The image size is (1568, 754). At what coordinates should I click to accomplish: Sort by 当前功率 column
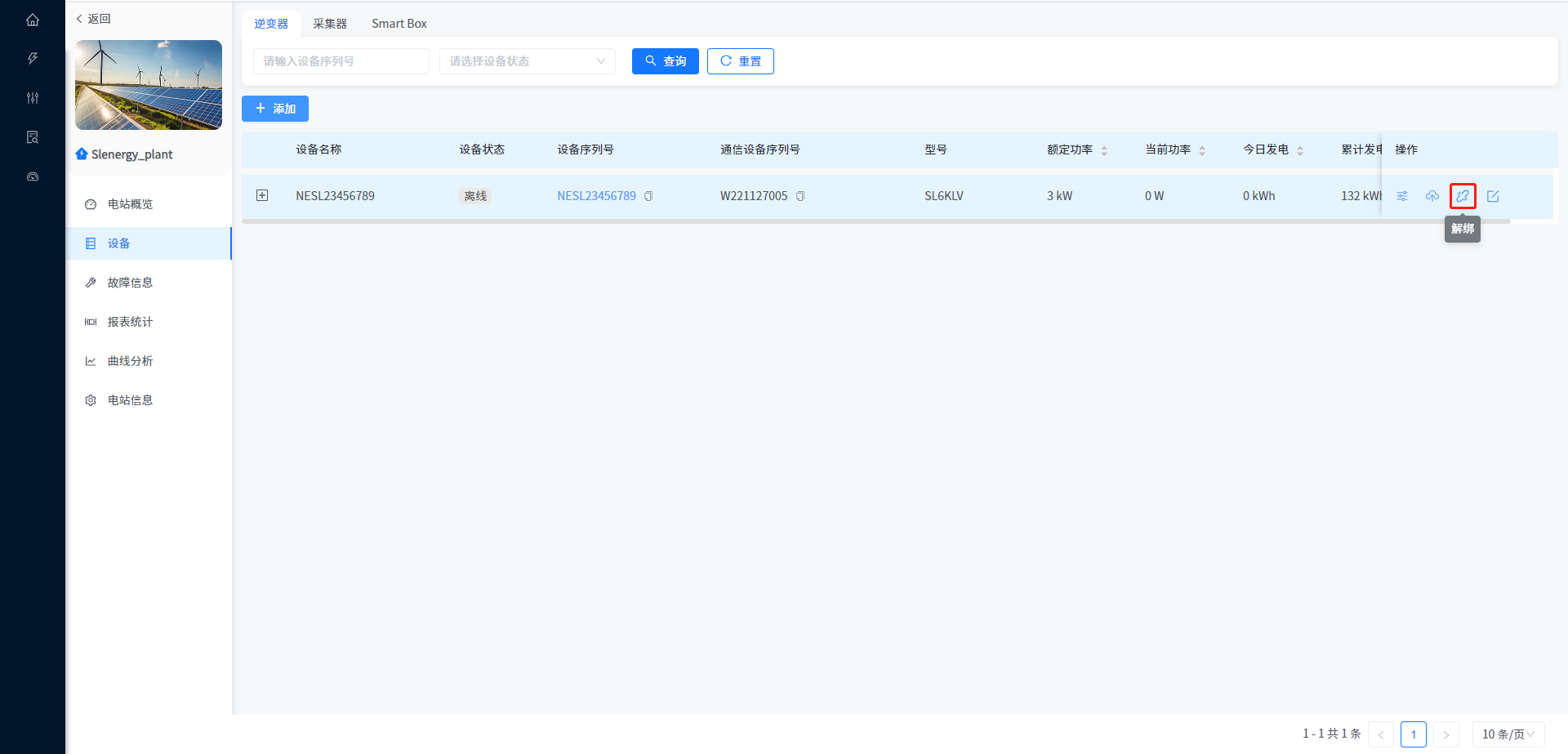1202,150
